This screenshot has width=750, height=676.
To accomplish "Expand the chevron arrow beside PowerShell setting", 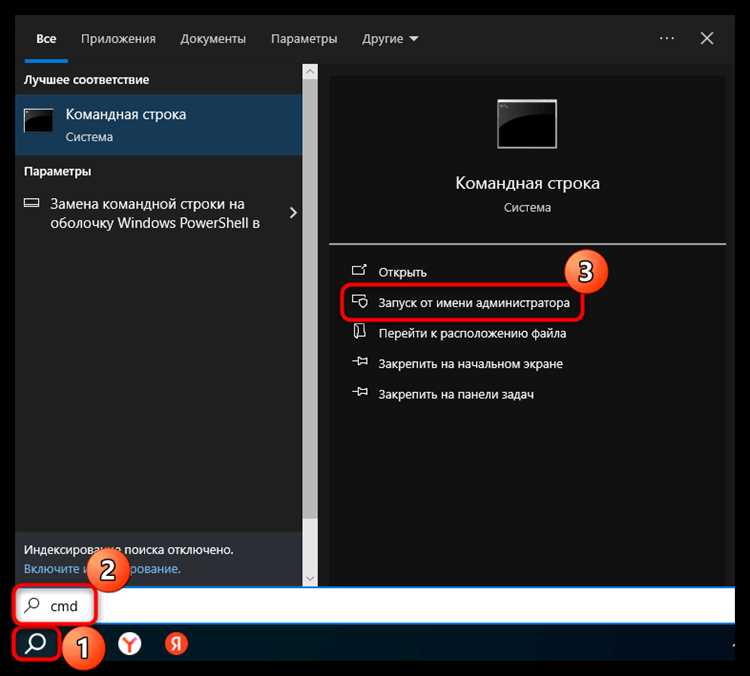I will click(293, 213).
